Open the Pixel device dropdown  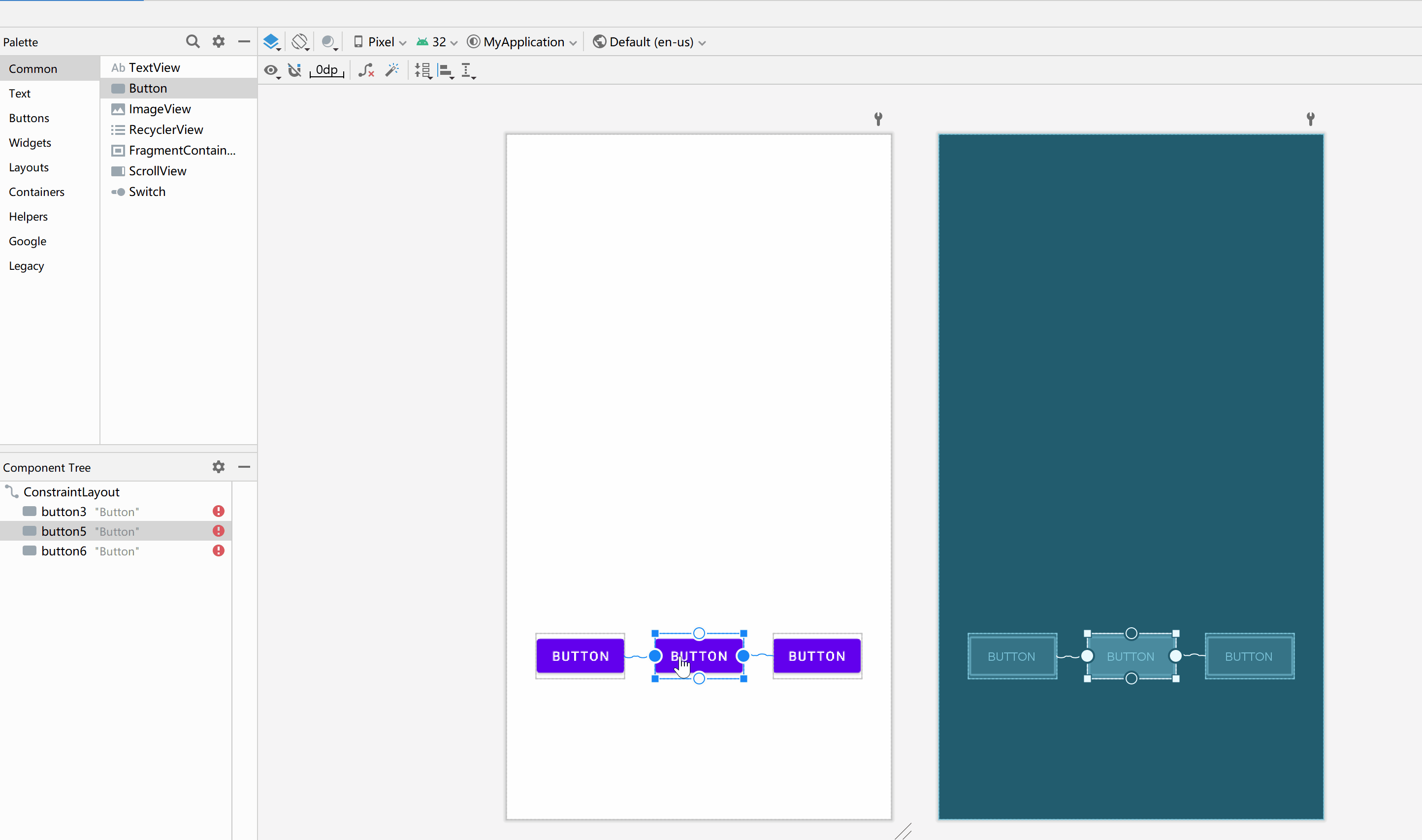(x=380, y=42)
